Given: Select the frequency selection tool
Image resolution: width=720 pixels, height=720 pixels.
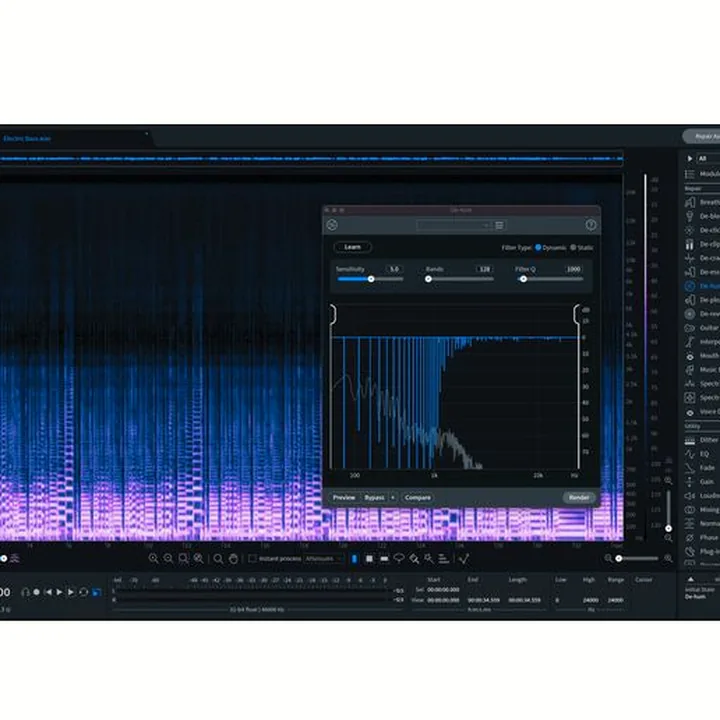Looking at the screenshot, I should pos(384,558).
